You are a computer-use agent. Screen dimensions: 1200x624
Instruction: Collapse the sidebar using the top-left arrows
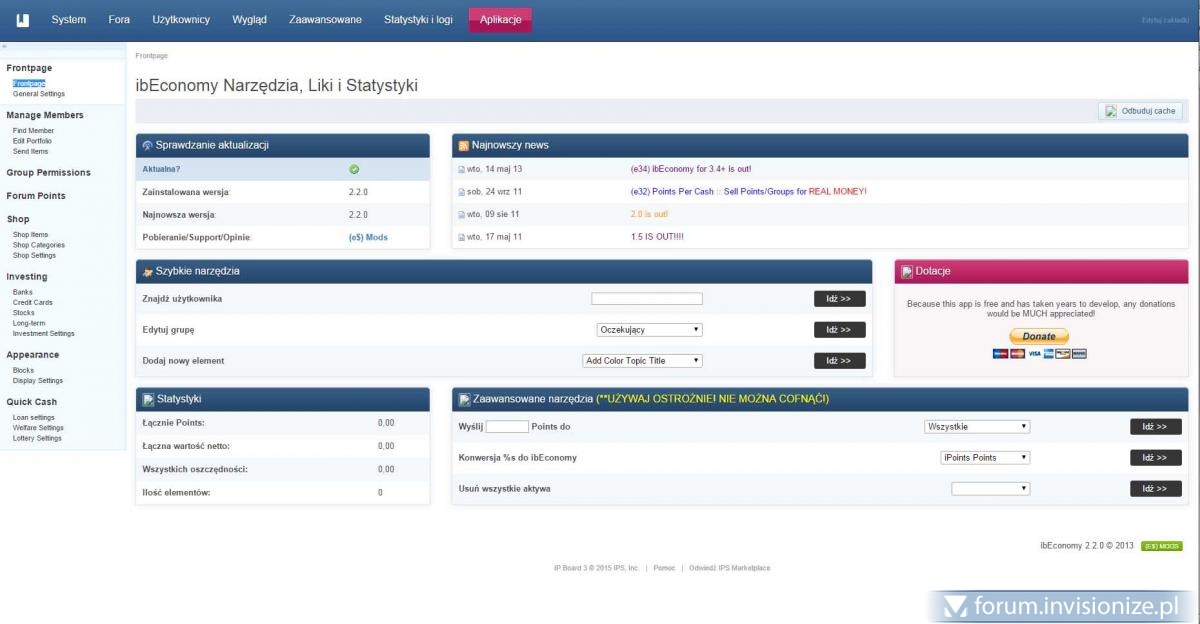pyautogui.click(x=4, y=47)
